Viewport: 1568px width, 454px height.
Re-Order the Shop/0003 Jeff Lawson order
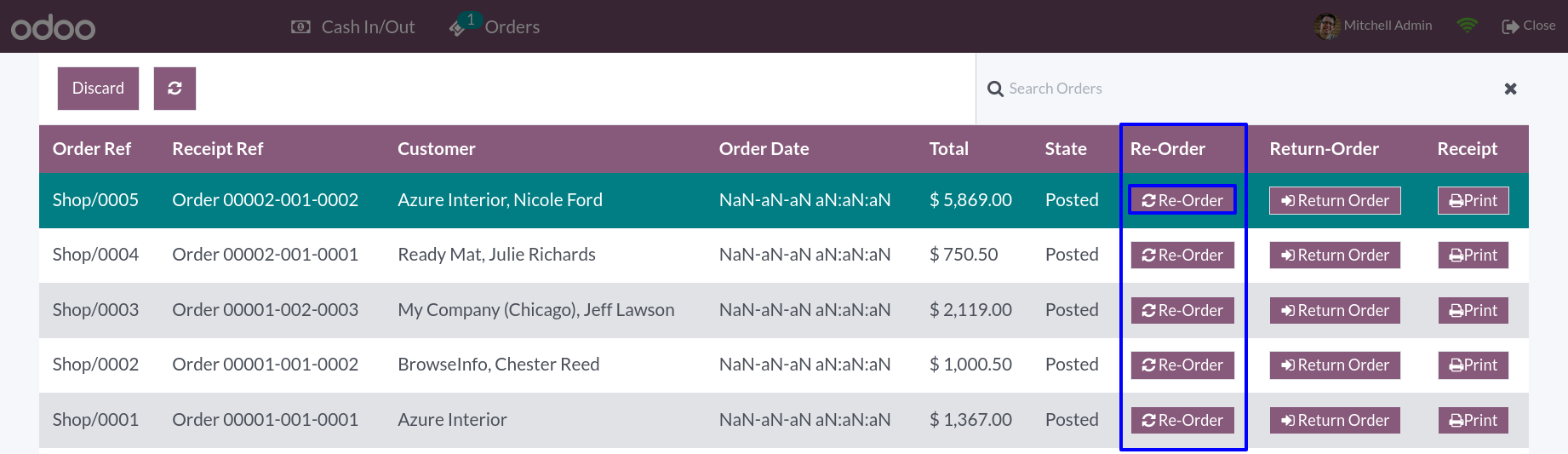click(x=1182, y=310)
